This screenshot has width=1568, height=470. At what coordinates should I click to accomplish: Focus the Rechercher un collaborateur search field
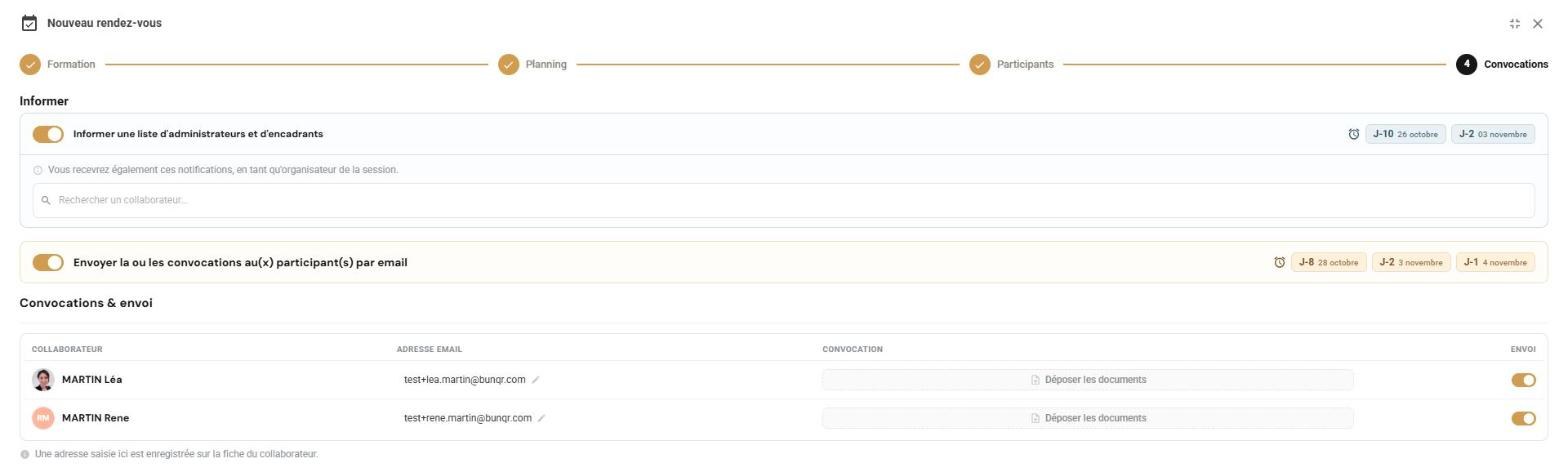(x=784, y=200)
